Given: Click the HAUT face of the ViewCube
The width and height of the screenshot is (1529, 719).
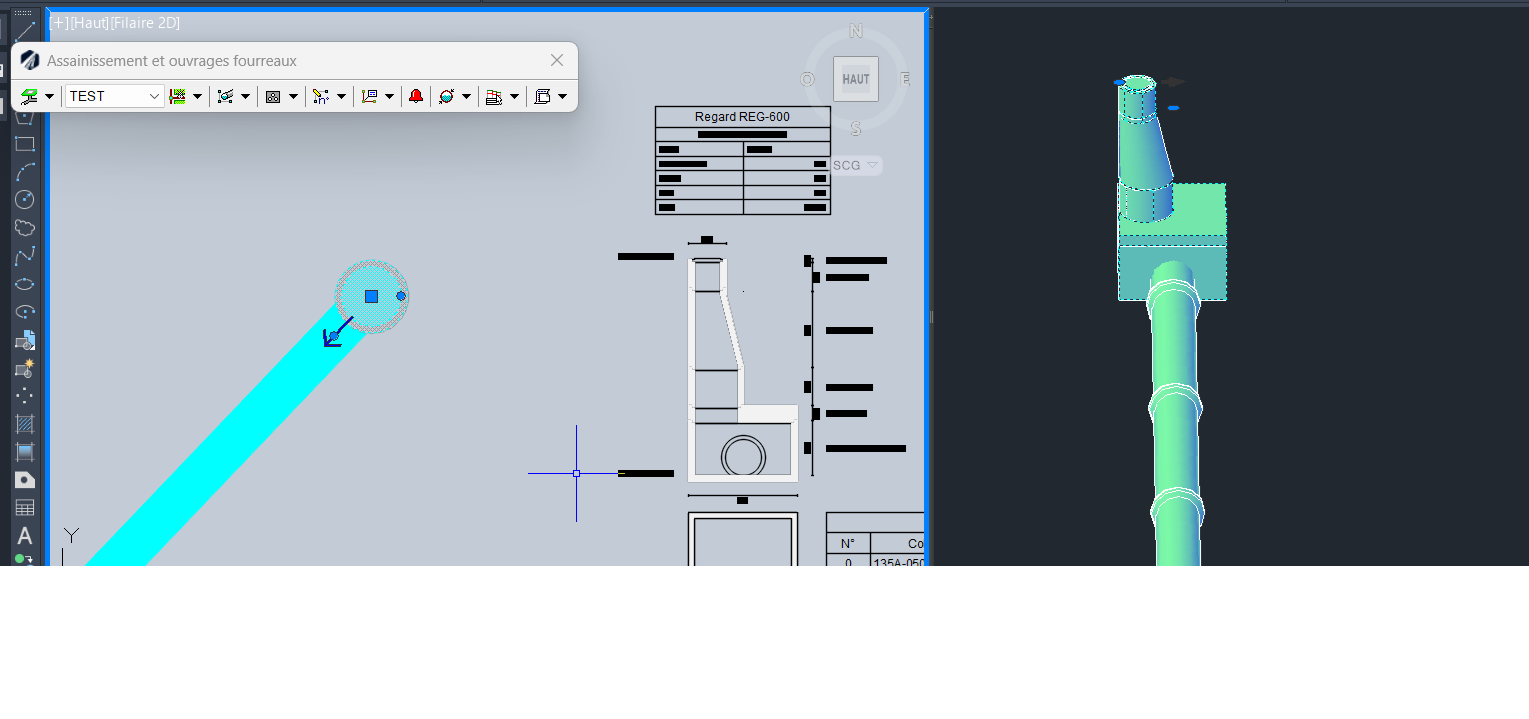Looking at the screenshot, I should pos(856,79).
